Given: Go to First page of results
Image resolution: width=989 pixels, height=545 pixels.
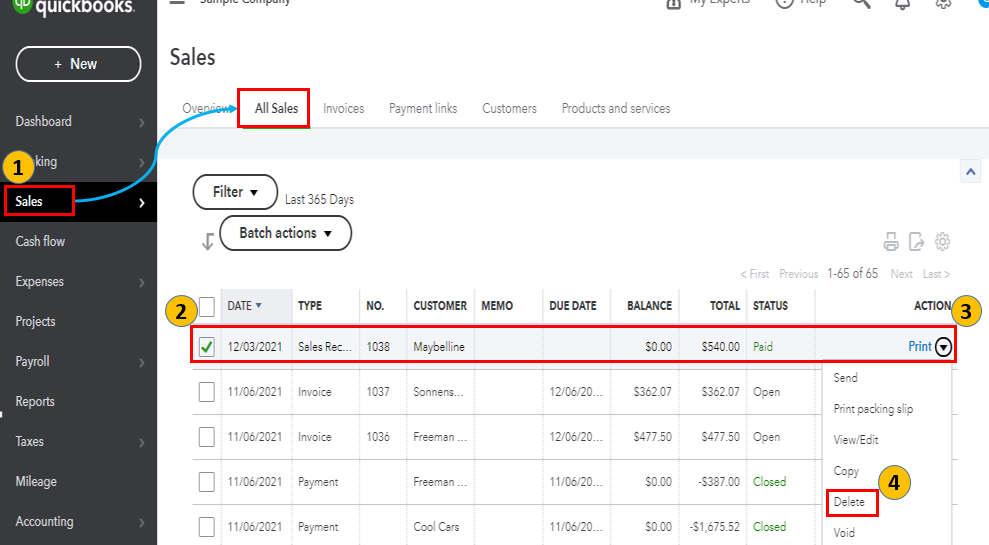Looking at the screenshot, I should (x=754, y=274).
